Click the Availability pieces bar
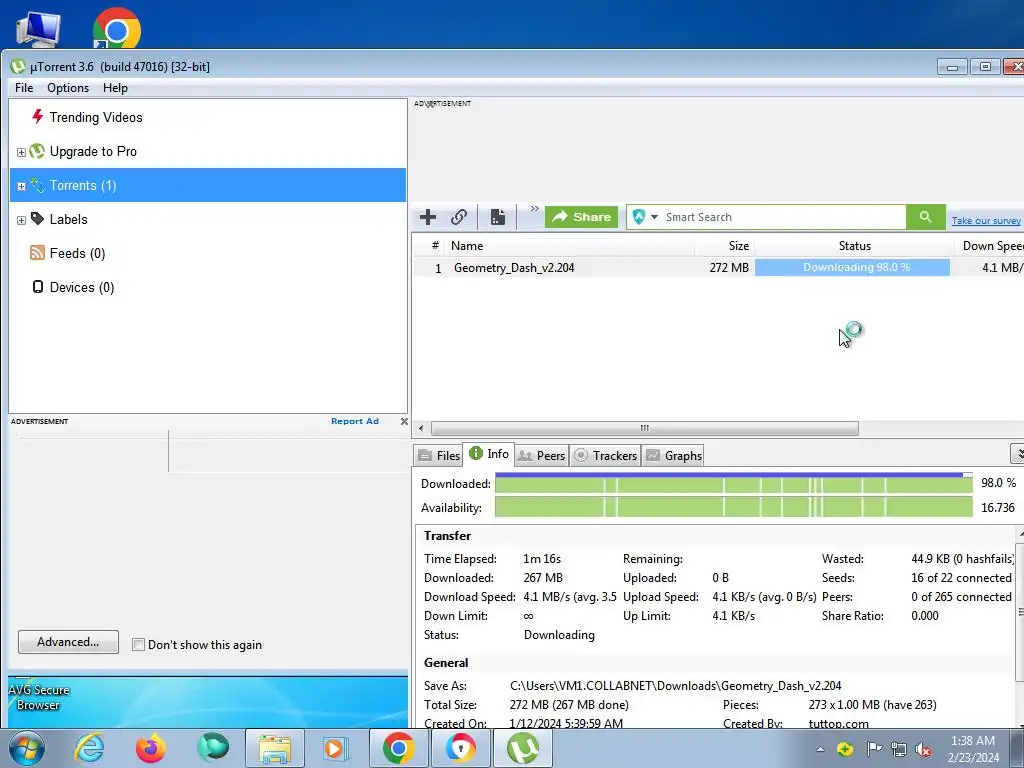Screen dimensions: 1024x768 point(733,507)
